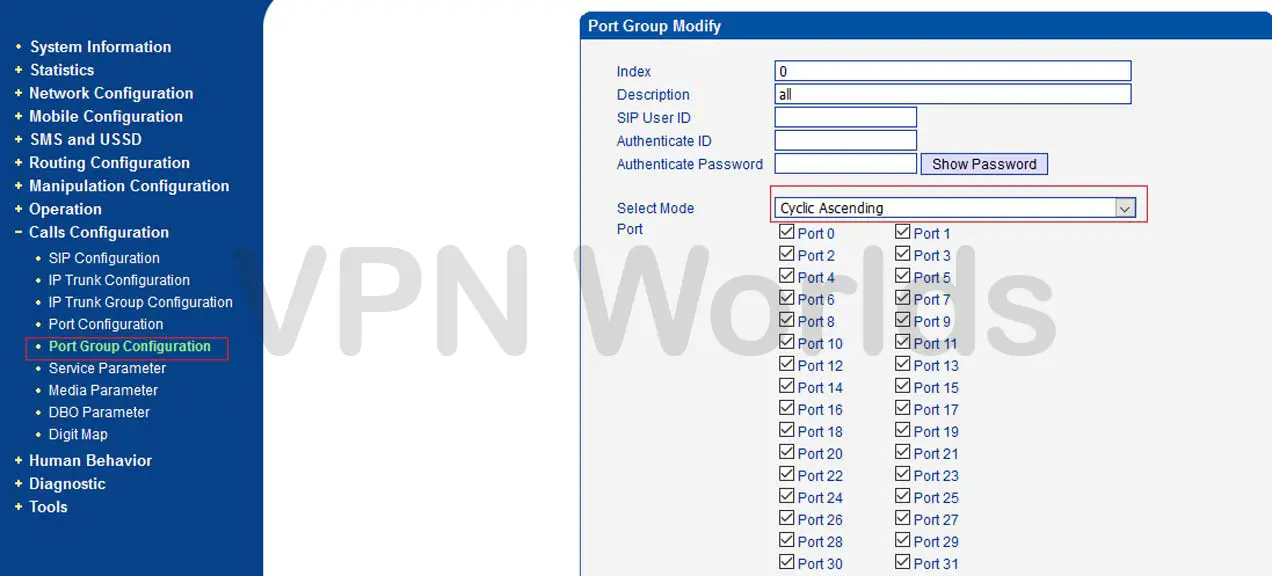The width and height of the screenshot is (1272, 576).
Task: Expand the Statistics section
Action: click(x=62, y=70)
